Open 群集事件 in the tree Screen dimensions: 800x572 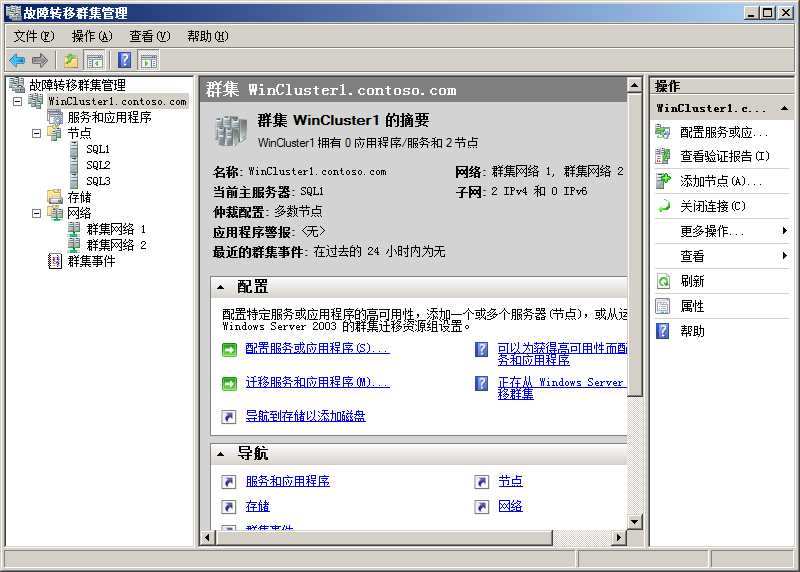pyautogui.click(x=90, y=261)
